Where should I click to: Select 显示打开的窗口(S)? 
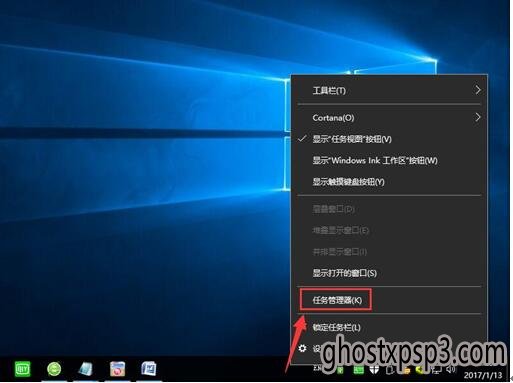coord(389,273)
